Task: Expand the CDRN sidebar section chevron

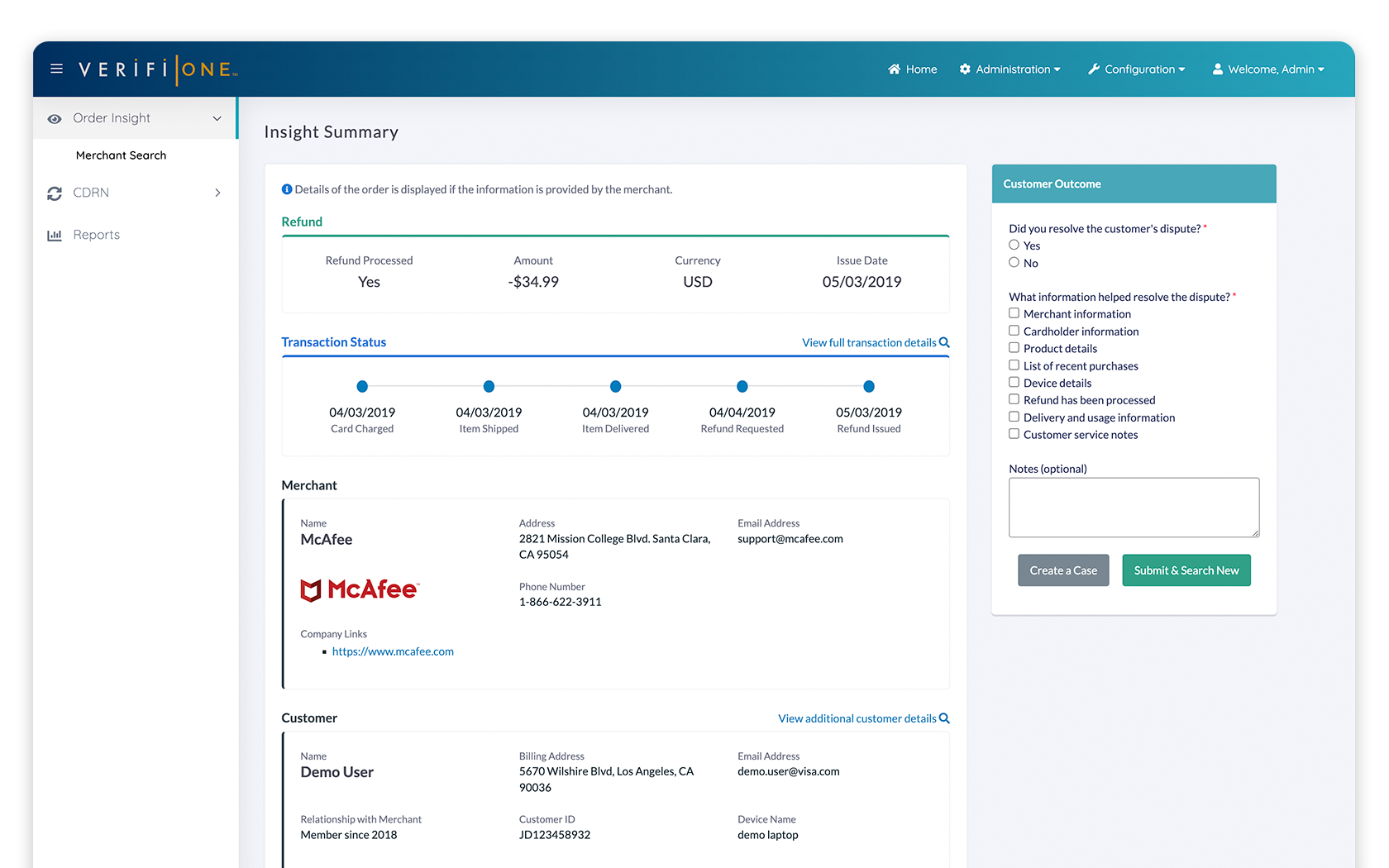Action: pyautogui.click(x=217, y=193)
